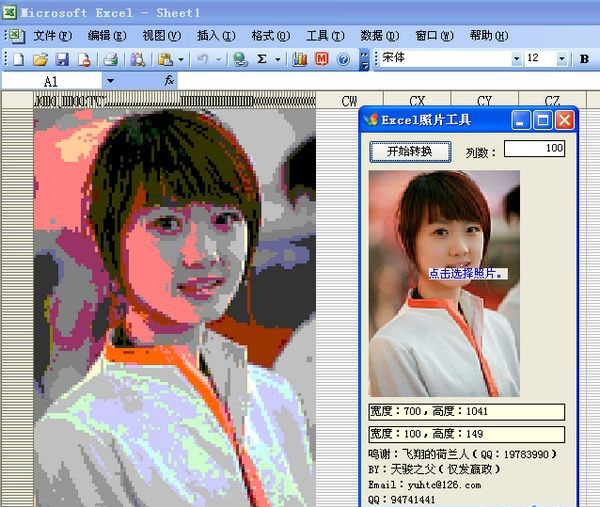
Task: Open the Name Box dropdown arrow
Action: click(110, 81)
